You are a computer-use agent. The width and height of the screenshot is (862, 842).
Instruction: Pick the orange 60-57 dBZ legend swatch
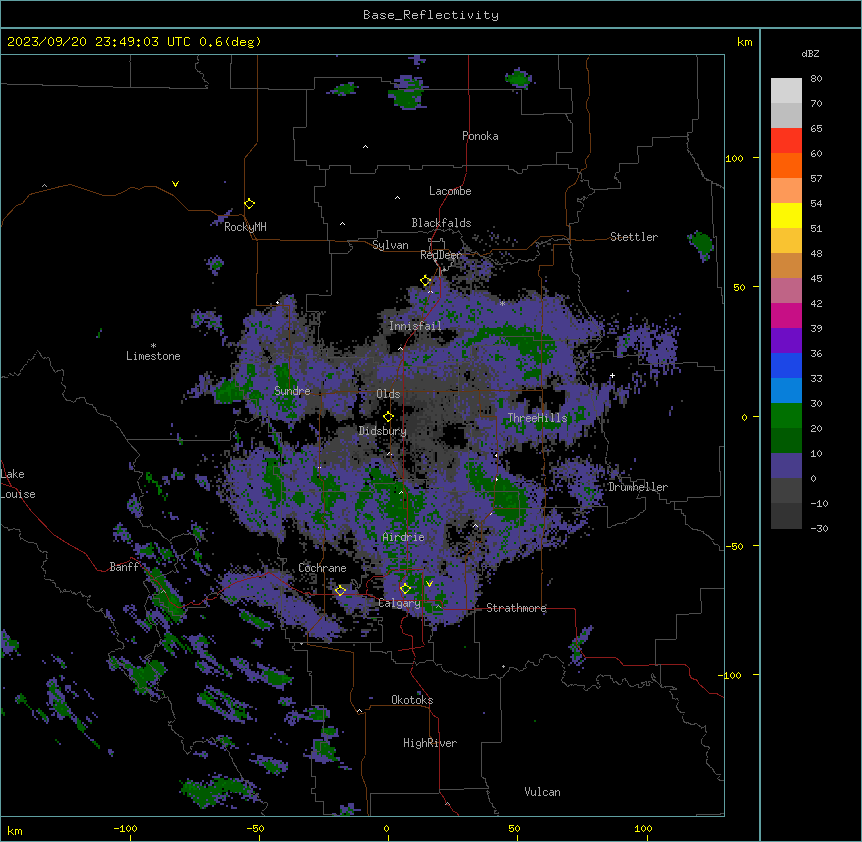coord(786,166)
